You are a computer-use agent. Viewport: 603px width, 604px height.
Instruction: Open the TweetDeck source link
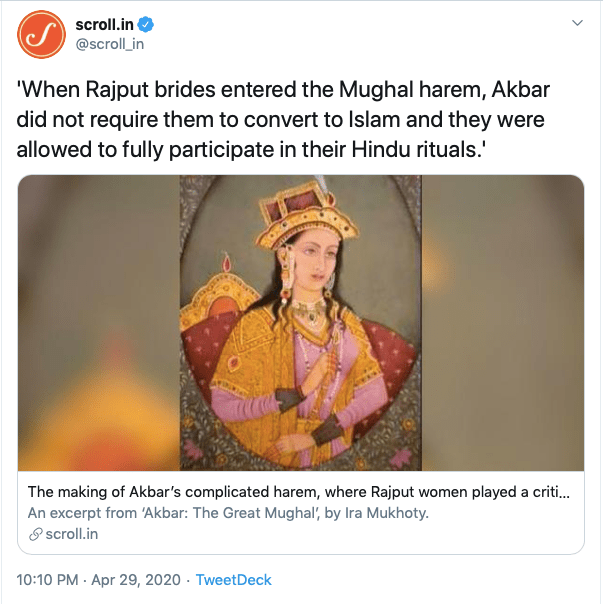pos(233,580)
